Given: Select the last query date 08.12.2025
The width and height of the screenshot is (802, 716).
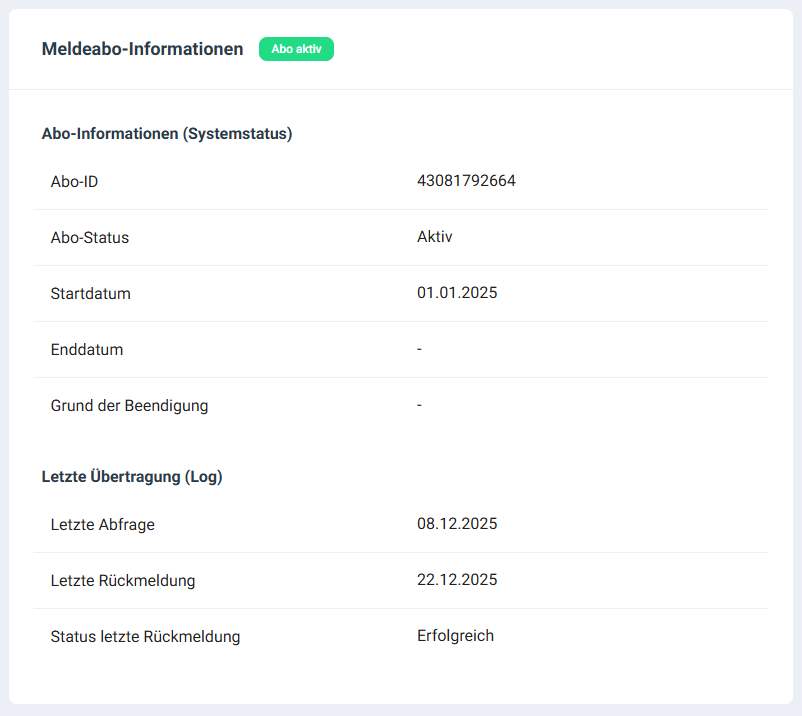Looking at the screenshot, I should [x=457, y=524].
